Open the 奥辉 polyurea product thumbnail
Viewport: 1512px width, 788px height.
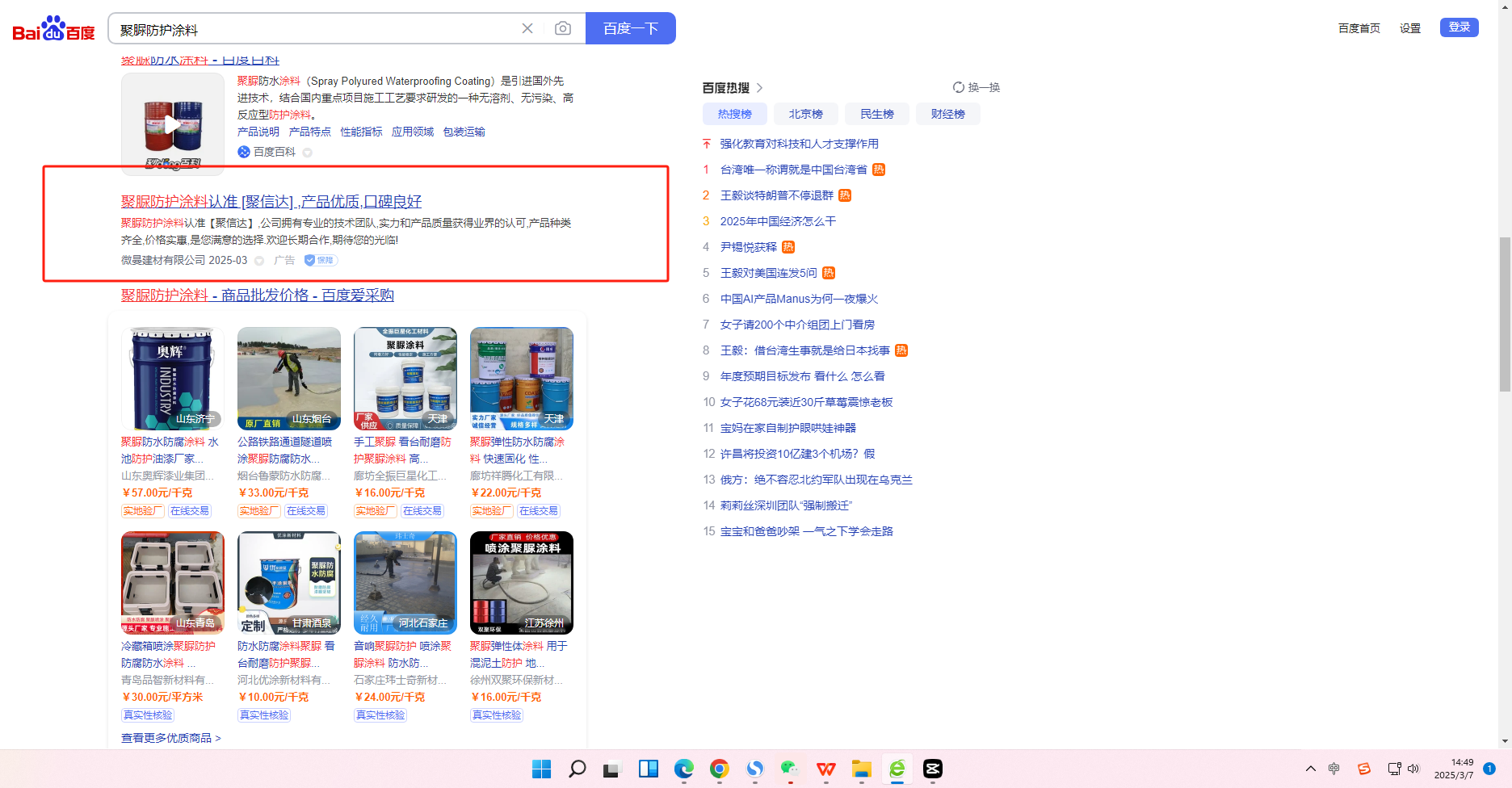point(173,378)
